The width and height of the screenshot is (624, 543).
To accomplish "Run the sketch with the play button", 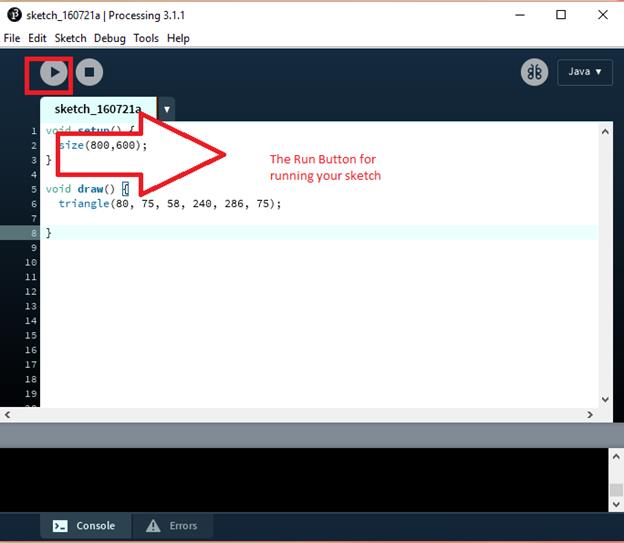I will (x=54, y=72).
